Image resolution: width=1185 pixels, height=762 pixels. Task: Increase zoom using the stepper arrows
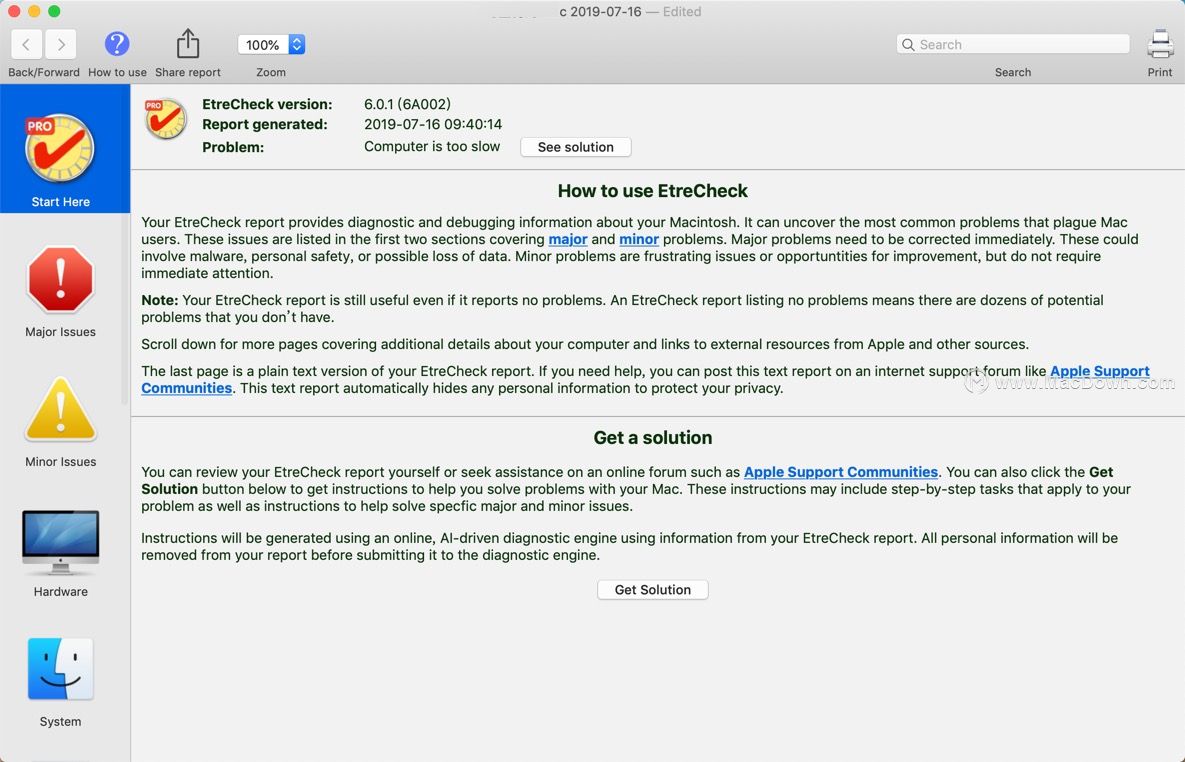294,44
